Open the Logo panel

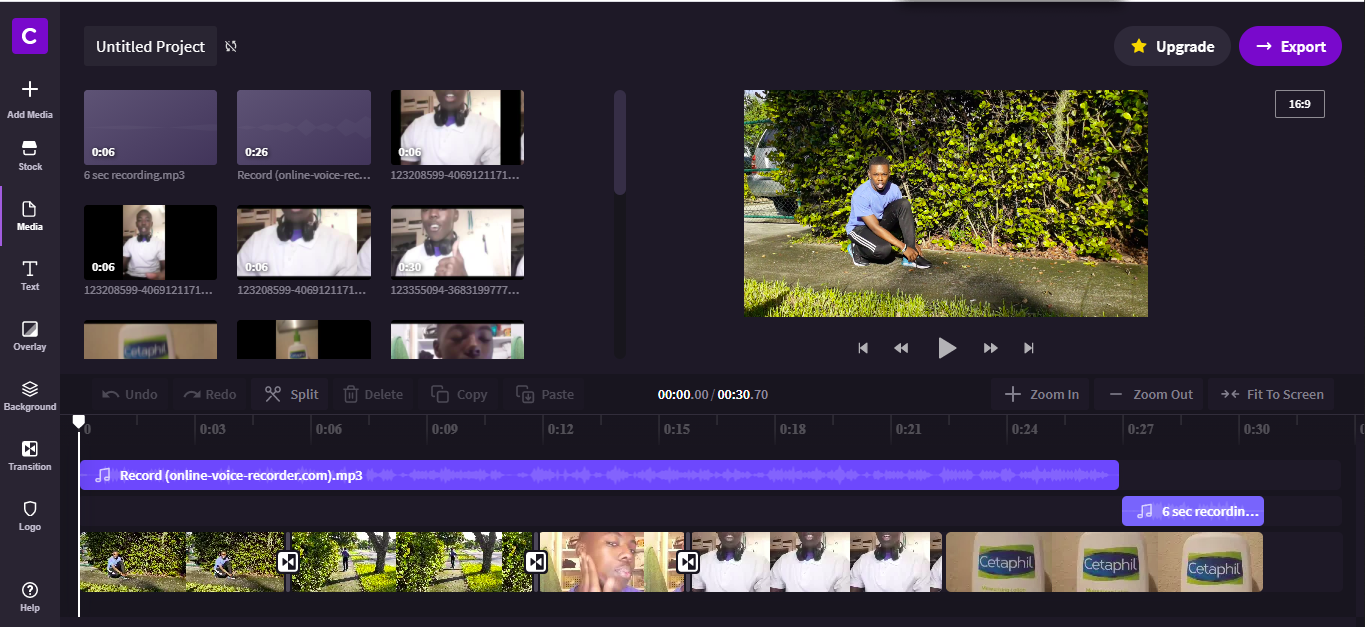(30, 516)
